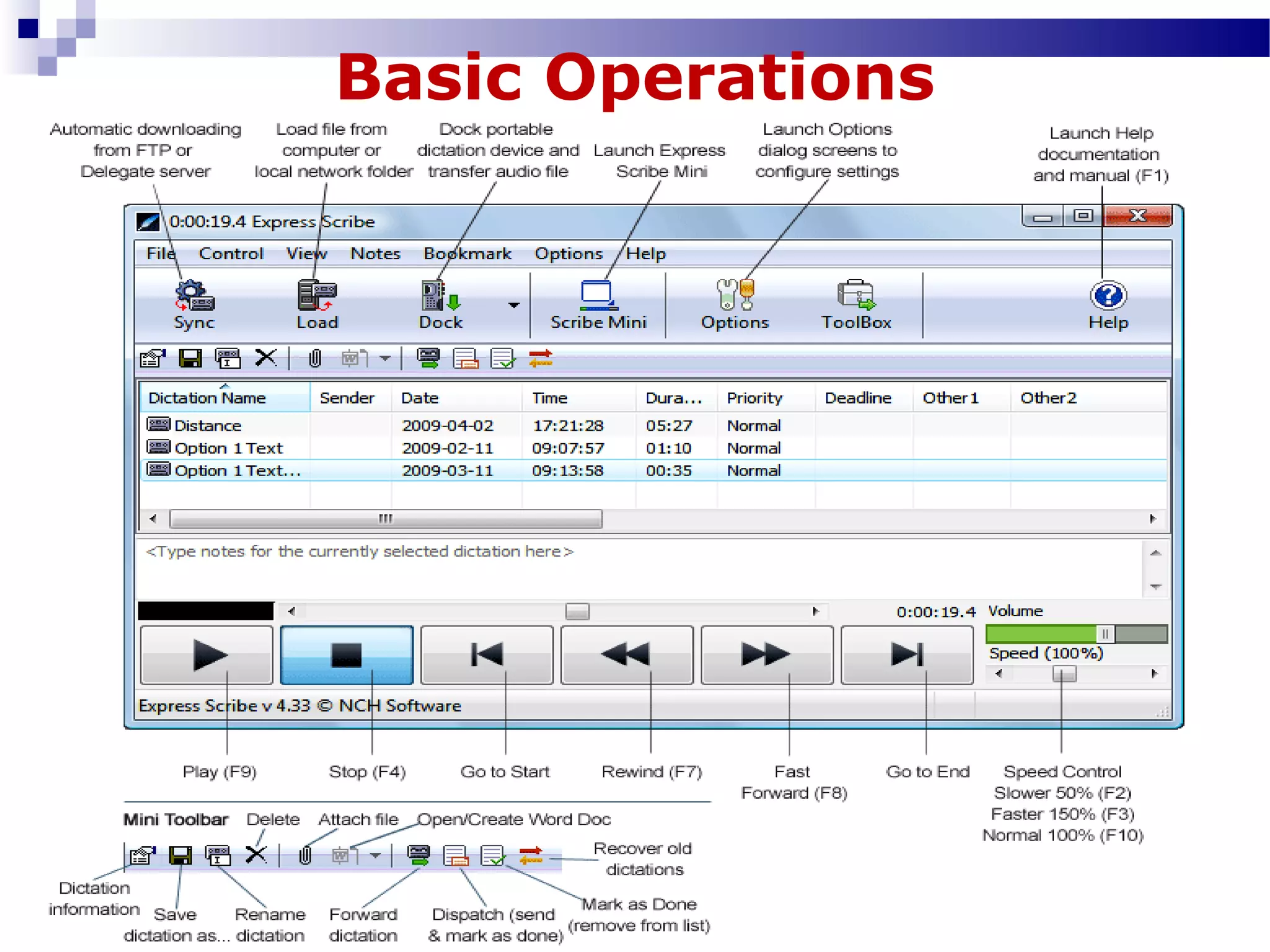The width and height of the screenshot is (1270, 952).
Task: Click the Speed slider right arrow
Action: click(x=1154, y=674)
